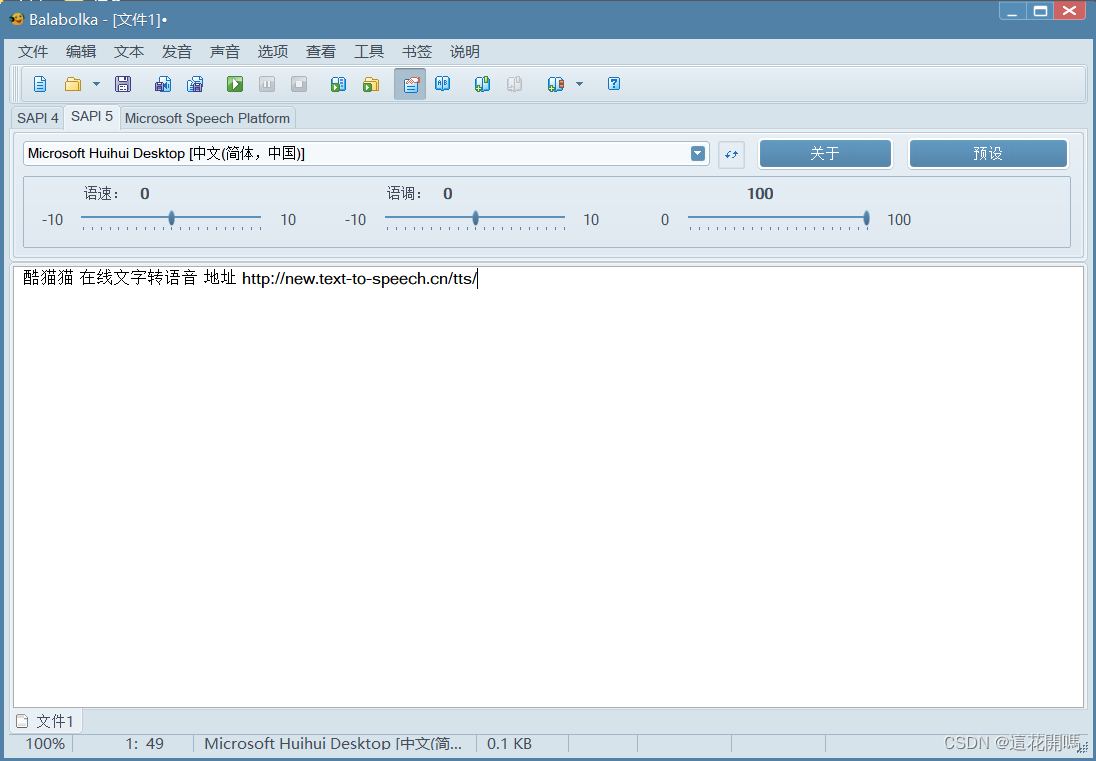This screenshot has height=761, width=1096.
Task: Switch to the SAPI 4 tab
Action: point(38,118)
